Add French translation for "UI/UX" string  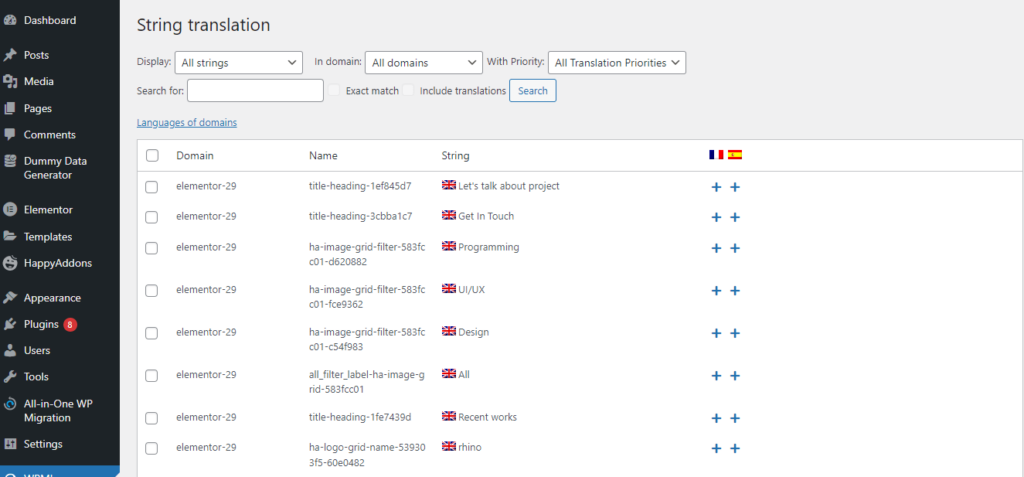pyautogui.click(x=716, y=291)
